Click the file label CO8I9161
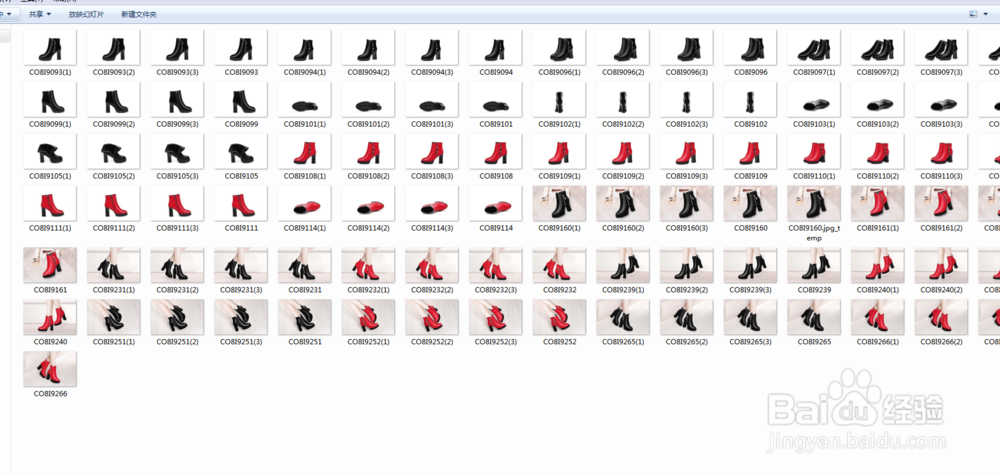The width and height of the screenshot is (1000, 475). [50, 289]
